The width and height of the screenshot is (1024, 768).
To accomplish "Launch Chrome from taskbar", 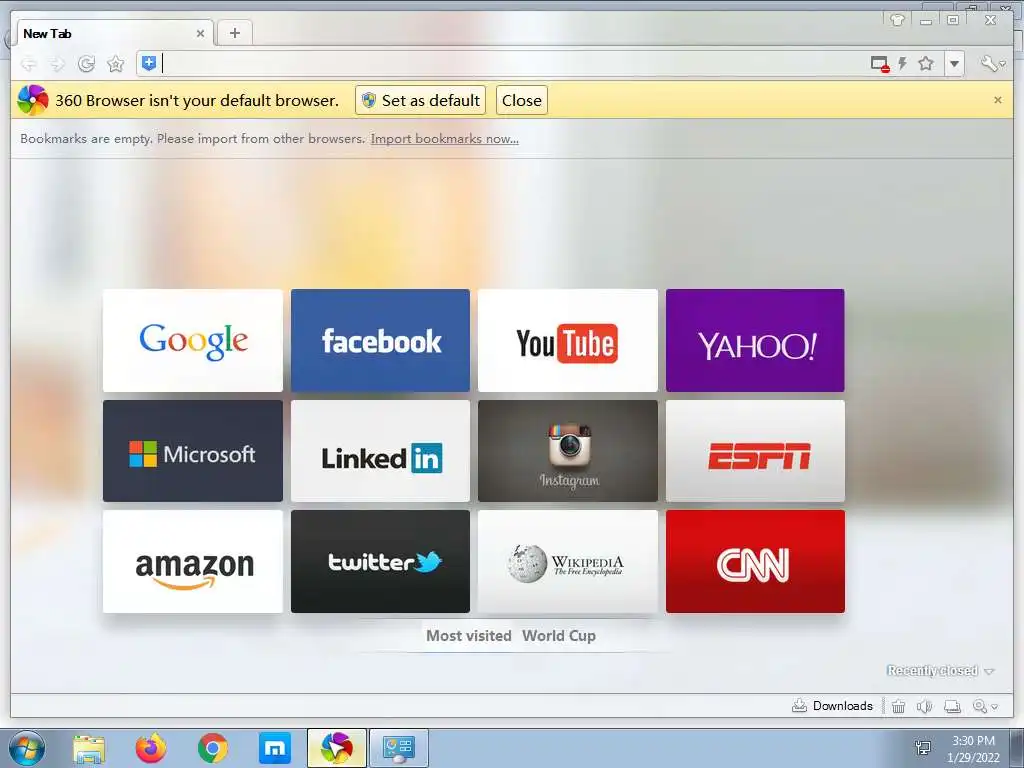I will click(213, 748).
